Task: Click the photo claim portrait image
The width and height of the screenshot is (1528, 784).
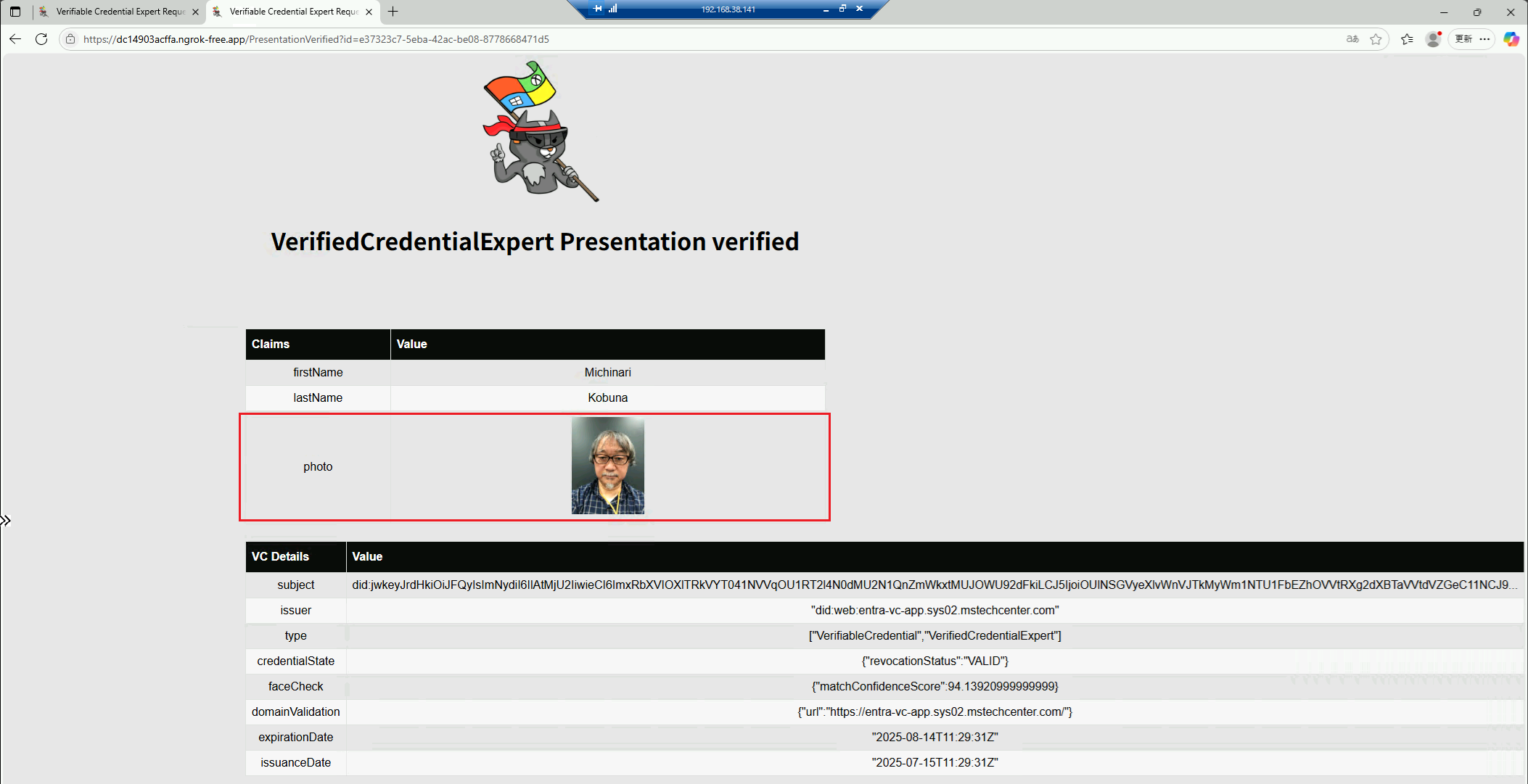Action: pos(607,466)
